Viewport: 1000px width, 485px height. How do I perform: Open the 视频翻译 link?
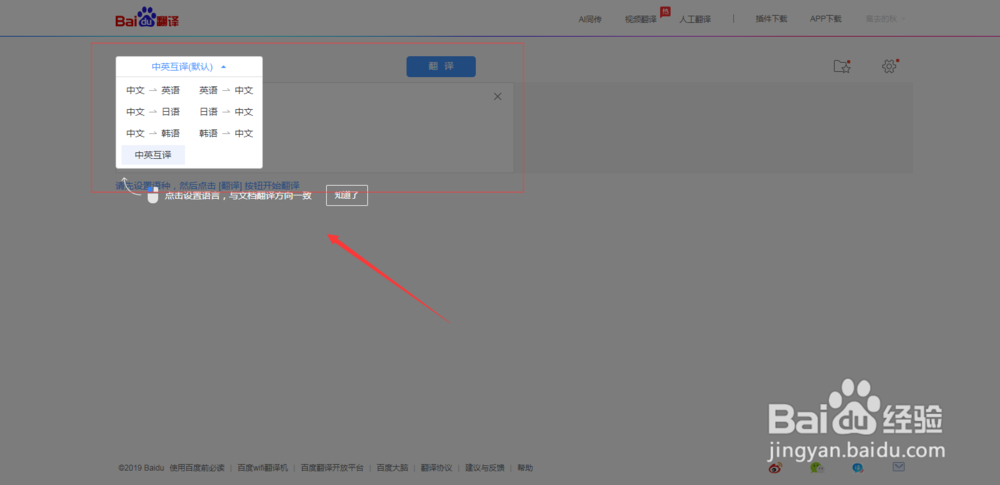pos(641,19)
